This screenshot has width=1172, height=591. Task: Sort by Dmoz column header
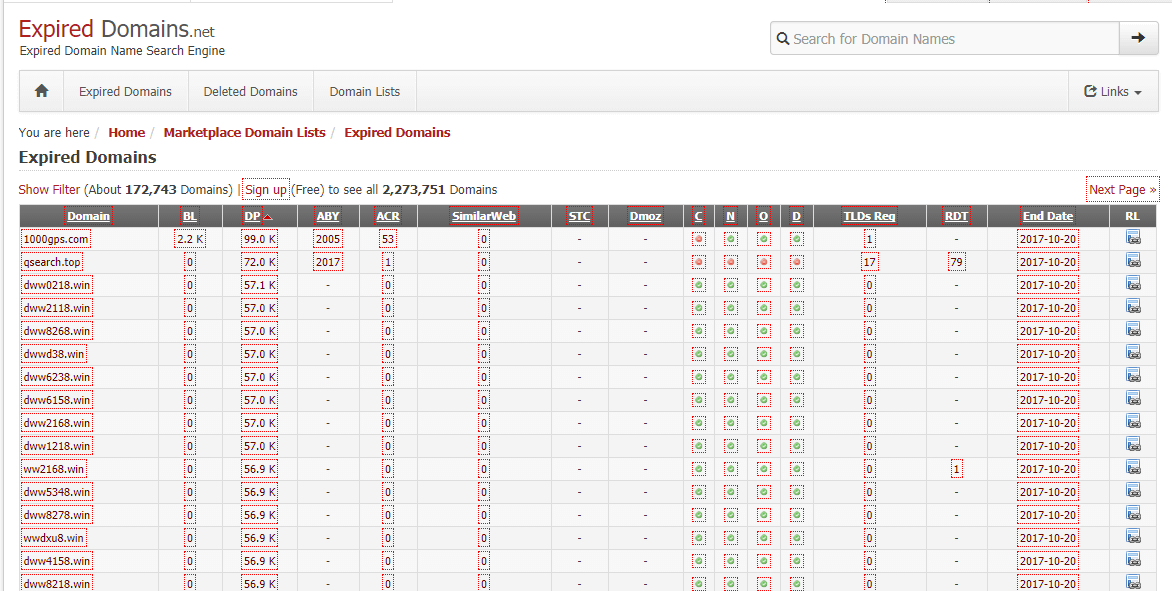point(645,216)
